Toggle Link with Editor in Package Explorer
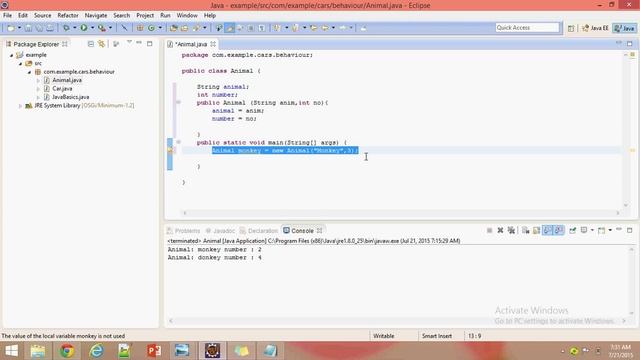 tap(101, 44)
